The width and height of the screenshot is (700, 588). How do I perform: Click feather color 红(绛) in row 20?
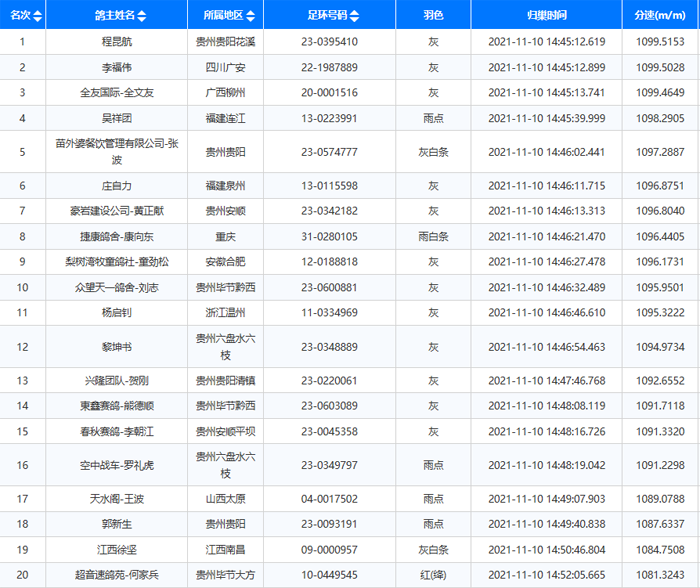433,574
